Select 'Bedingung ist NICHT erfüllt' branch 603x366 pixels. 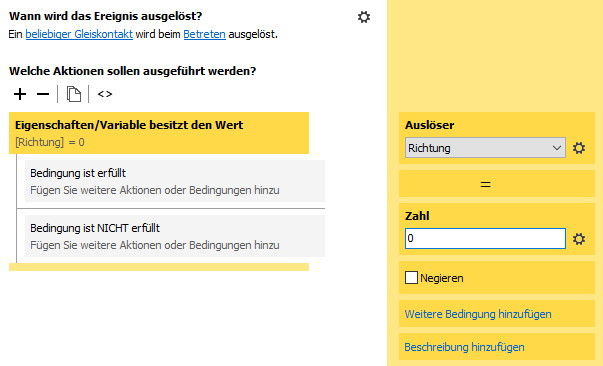tap(175, 236)
